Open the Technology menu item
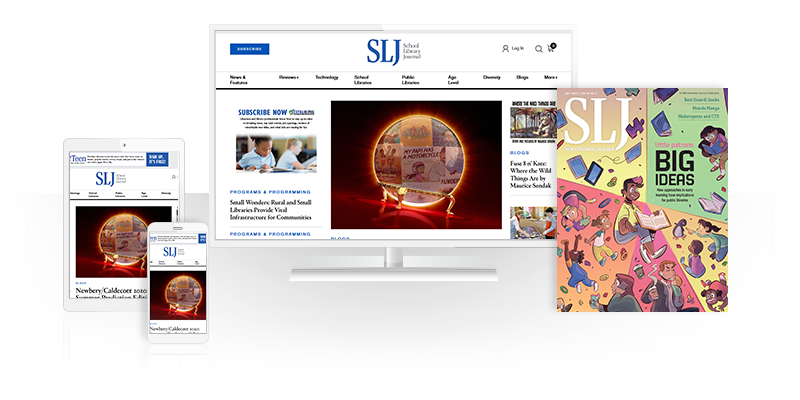The height and width of the screenshot is (400, 800). [327, 77]
